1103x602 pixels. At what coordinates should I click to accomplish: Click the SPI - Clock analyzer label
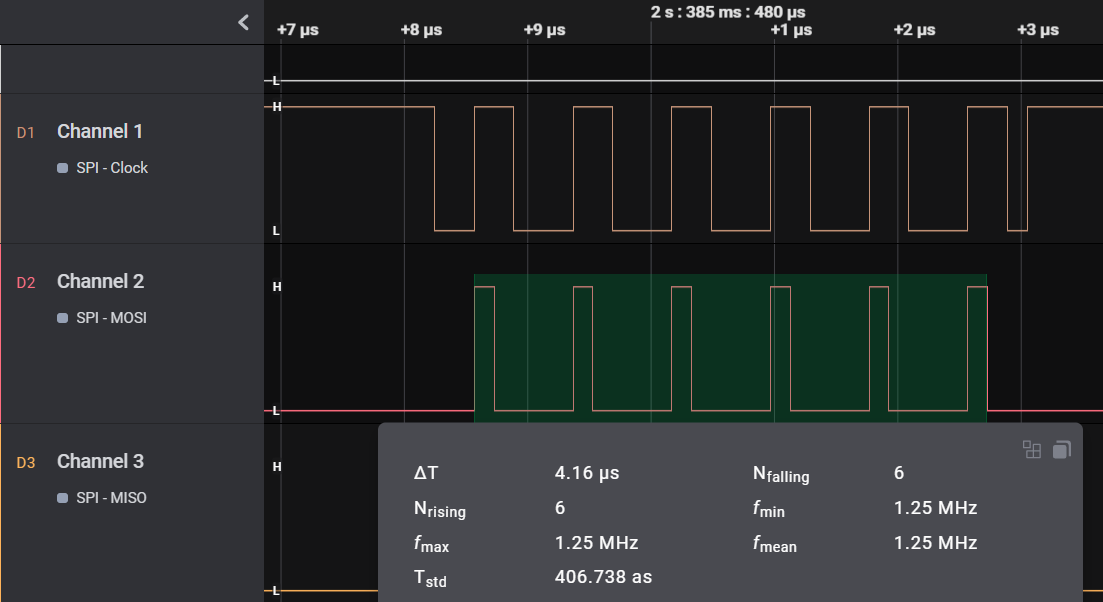112,168
